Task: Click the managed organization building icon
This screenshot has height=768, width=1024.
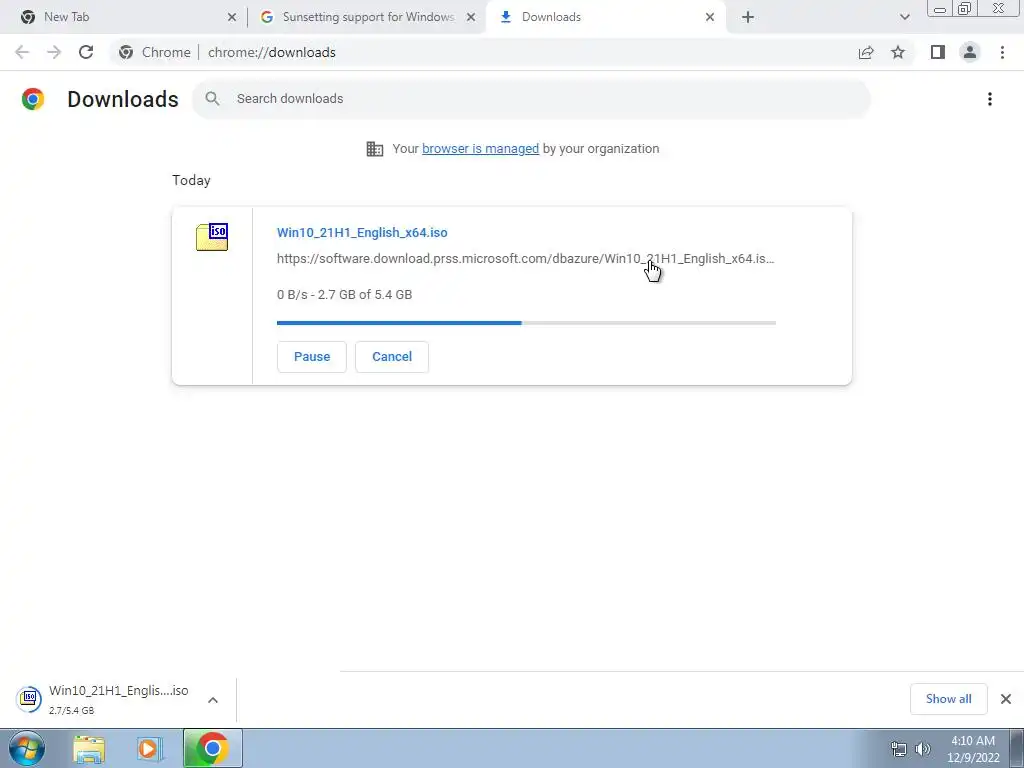Action: pos(375,149)
